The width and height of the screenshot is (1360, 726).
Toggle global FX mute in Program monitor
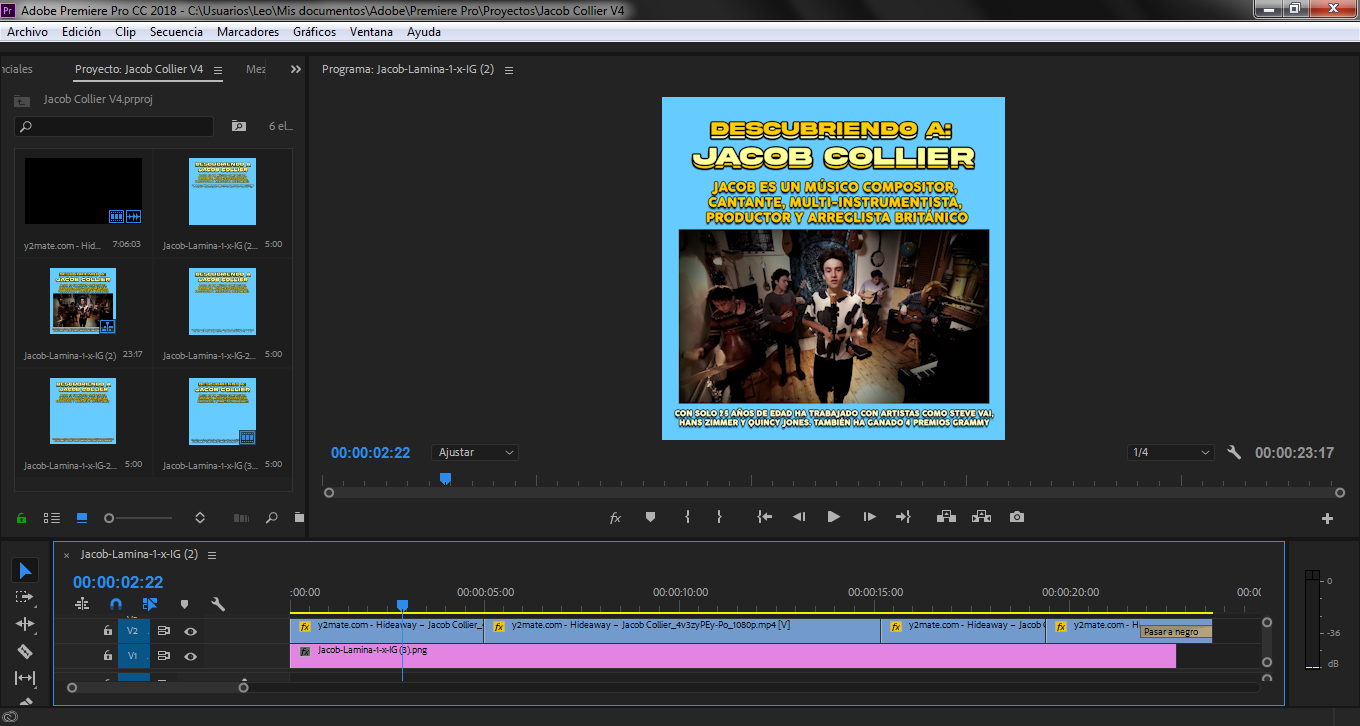click(x=616, y=517)
